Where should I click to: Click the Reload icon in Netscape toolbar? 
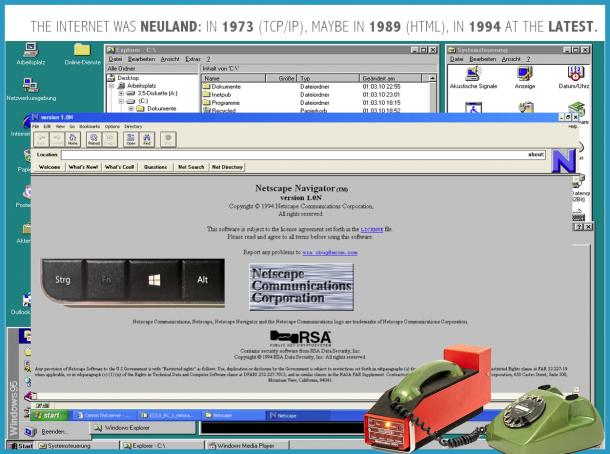point(93,140)
